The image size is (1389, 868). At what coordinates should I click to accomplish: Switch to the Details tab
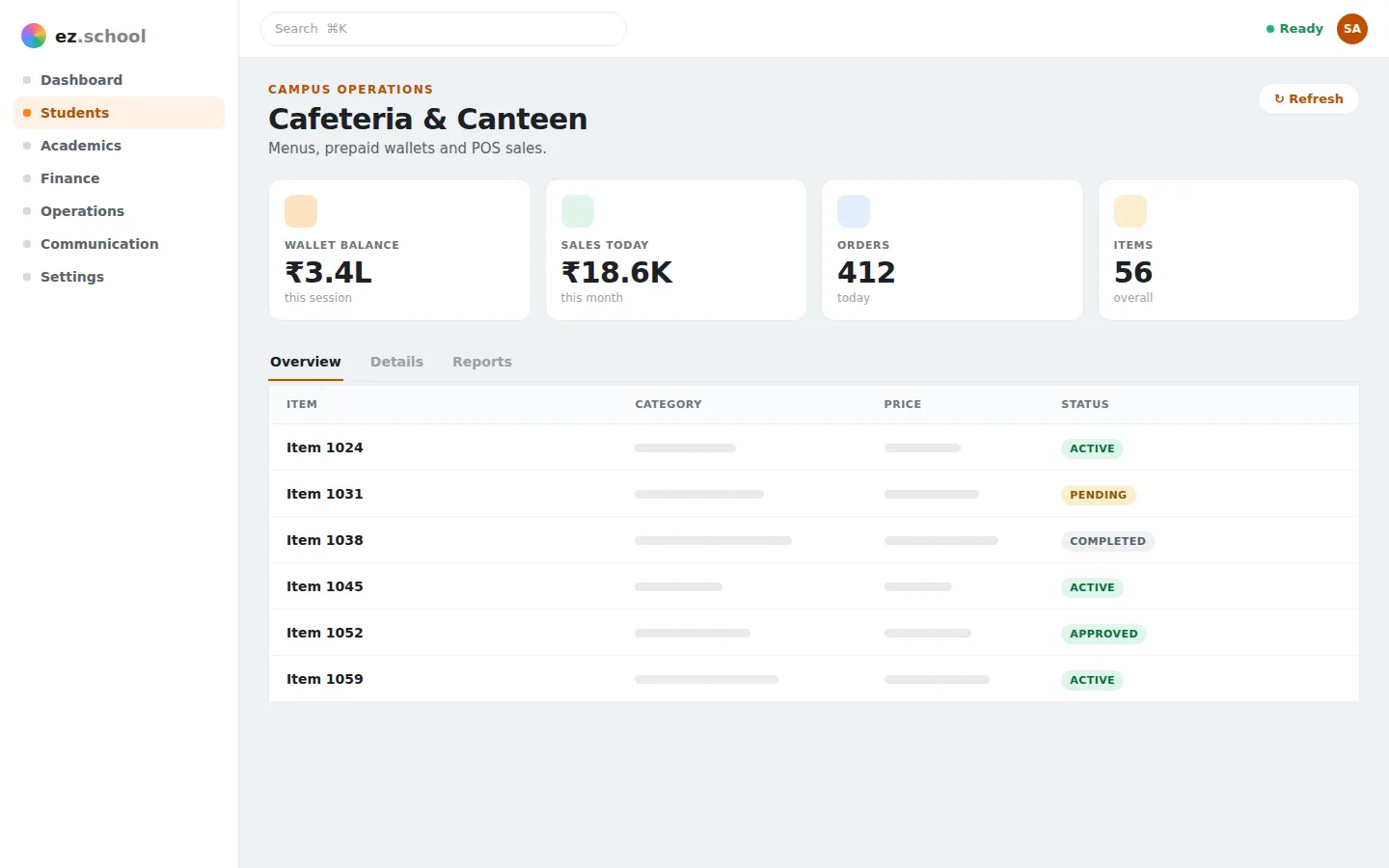[396, 362]
